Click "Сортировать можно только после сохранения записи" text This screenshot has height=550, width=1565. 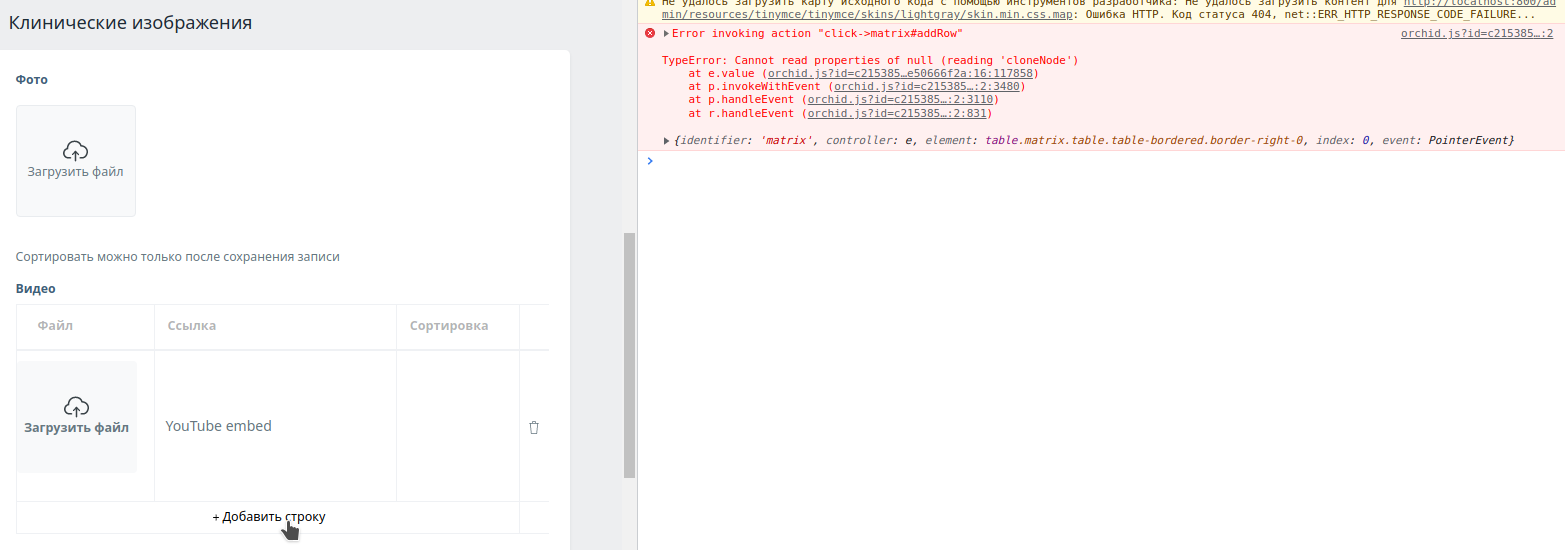pos(178,257)
